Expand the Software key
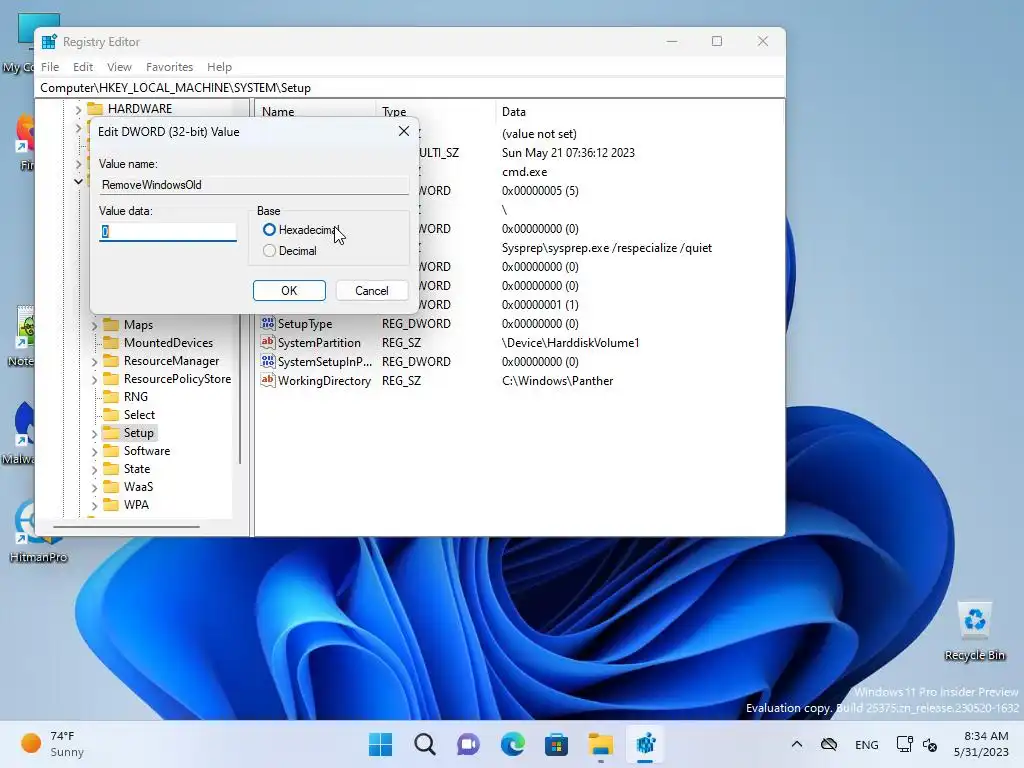Viewport: 1024px width, 768px height. 94,451
